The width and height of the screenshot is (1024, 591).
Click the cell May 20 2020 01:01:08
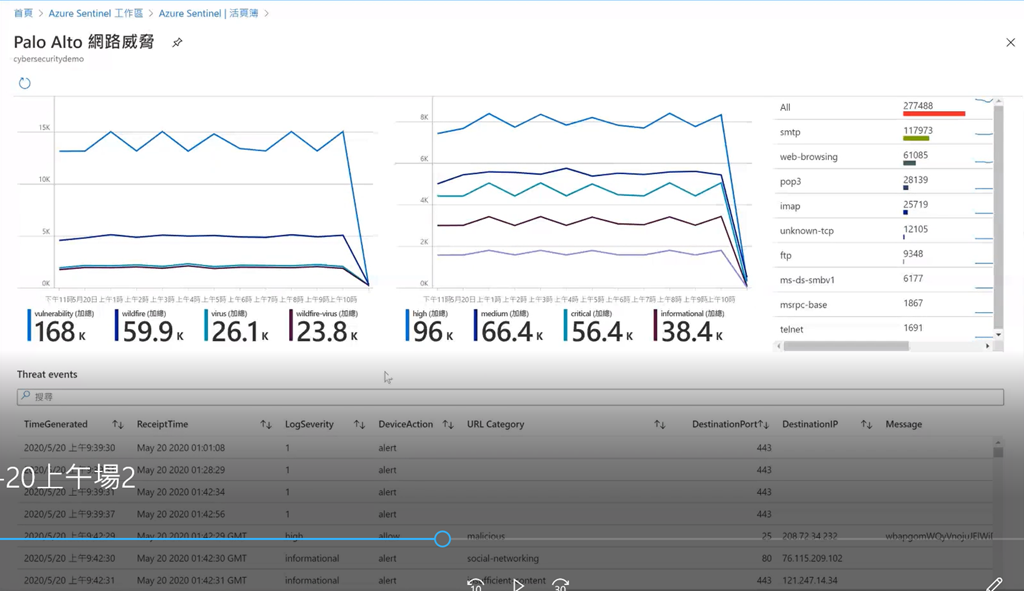point(181,448)
